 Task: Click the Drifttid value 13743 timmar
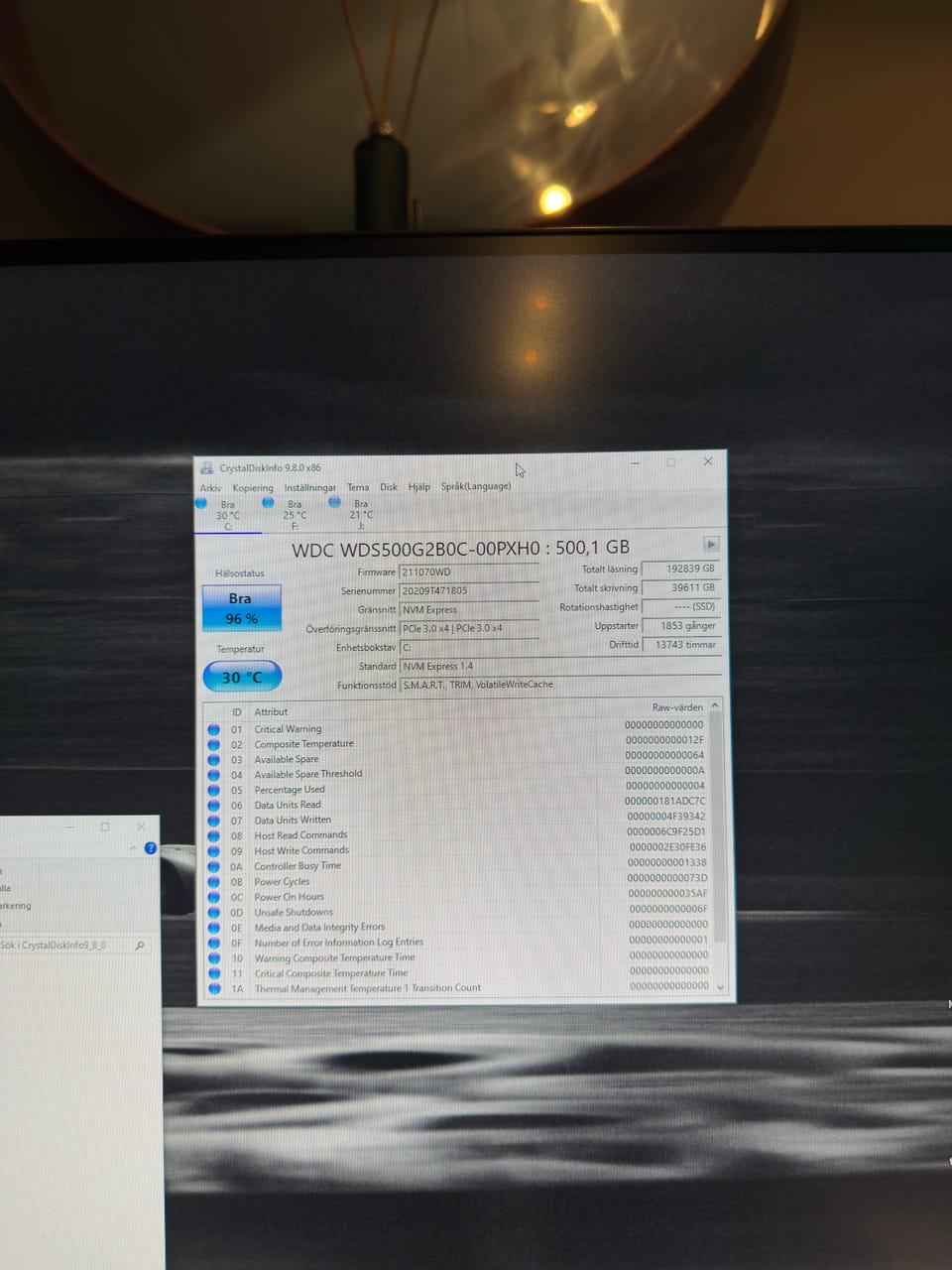pos(680,645)
